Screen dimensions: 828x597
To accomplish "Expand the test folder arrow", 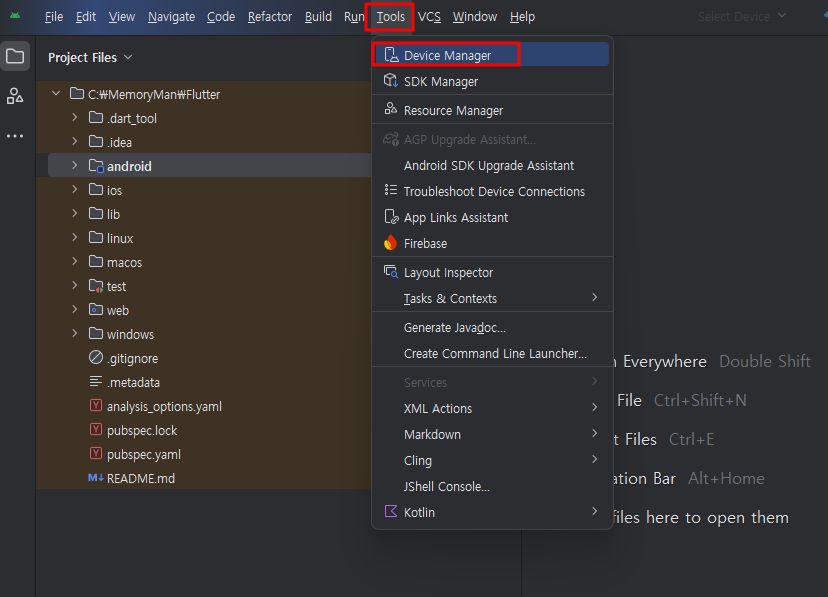I will point(74,285).
